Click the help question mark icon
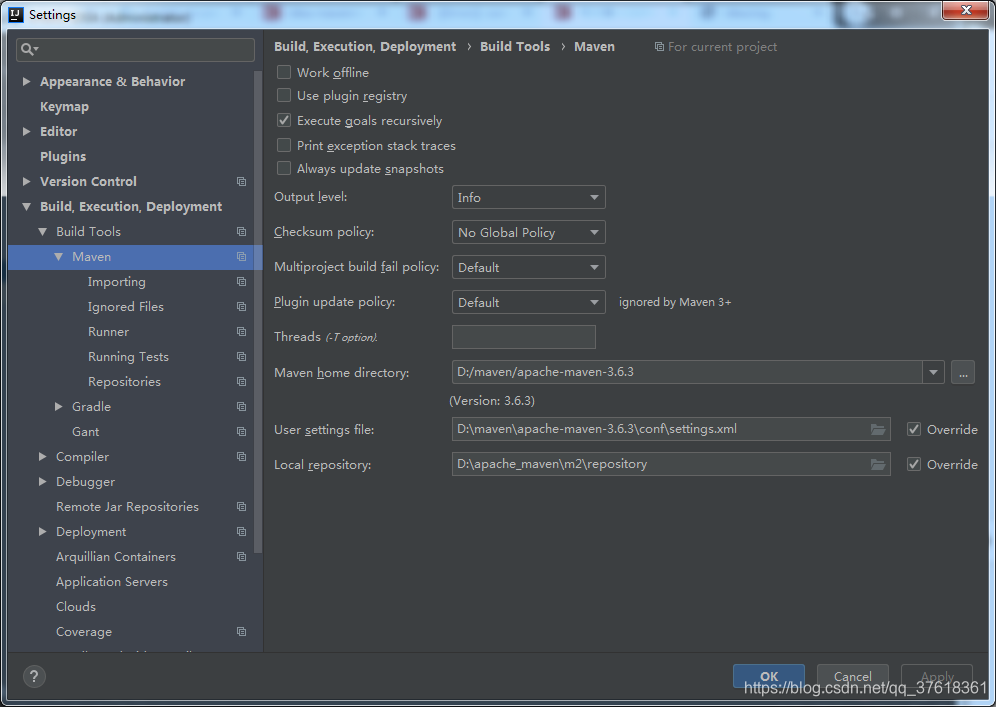Screen dimensions: 996x707 tap(33, 676)
